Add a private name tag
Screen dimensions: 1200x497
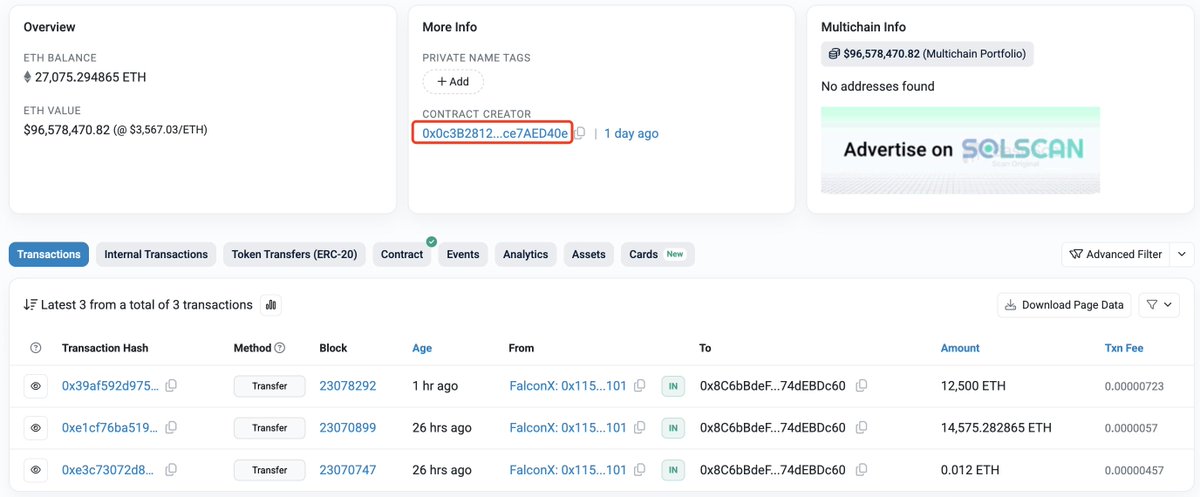pyautogui.click(x=453, y=82)
